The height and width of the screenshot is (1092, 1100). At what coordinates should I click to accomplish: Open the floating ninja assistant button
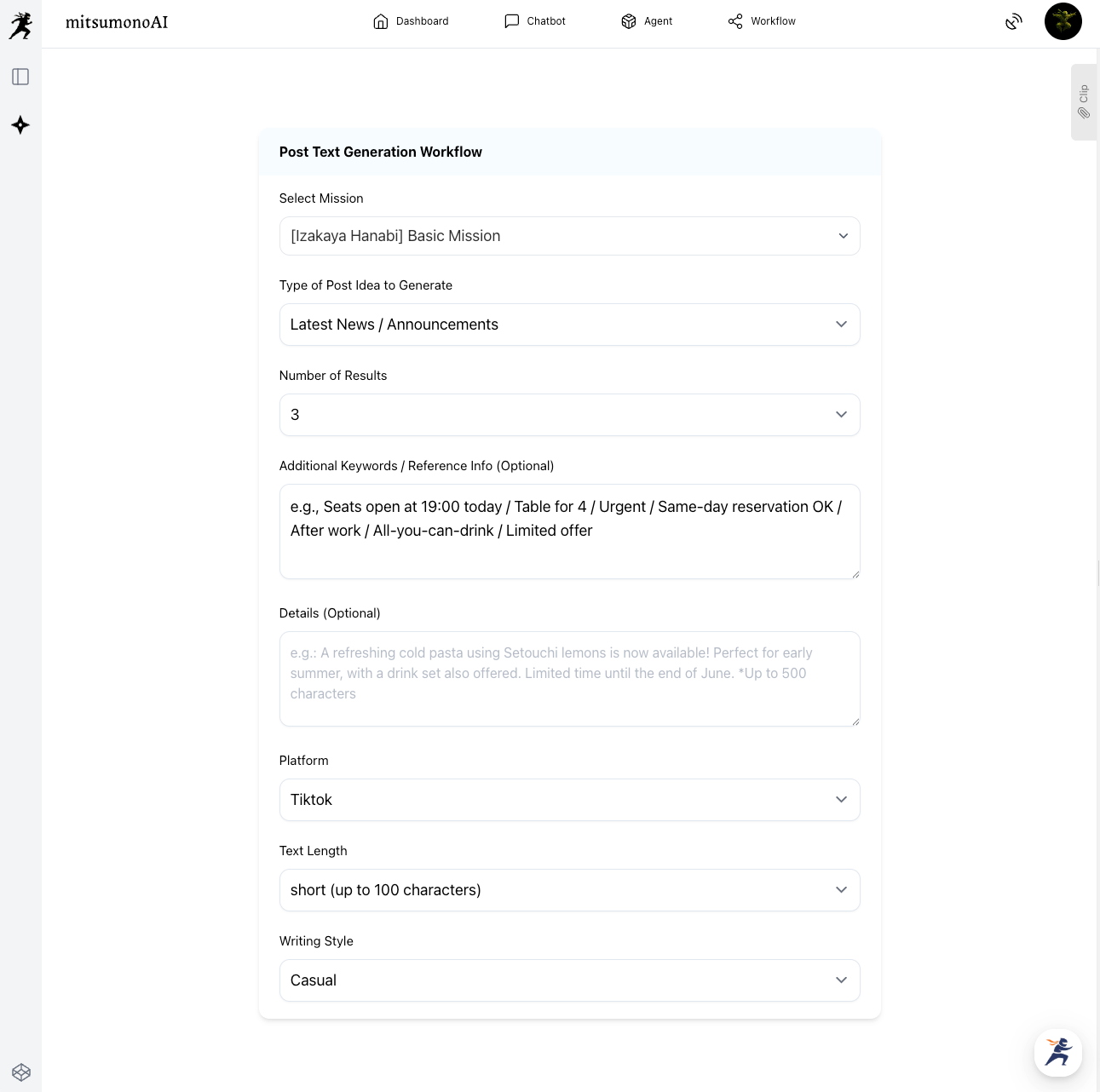tap(1058, 1052)
